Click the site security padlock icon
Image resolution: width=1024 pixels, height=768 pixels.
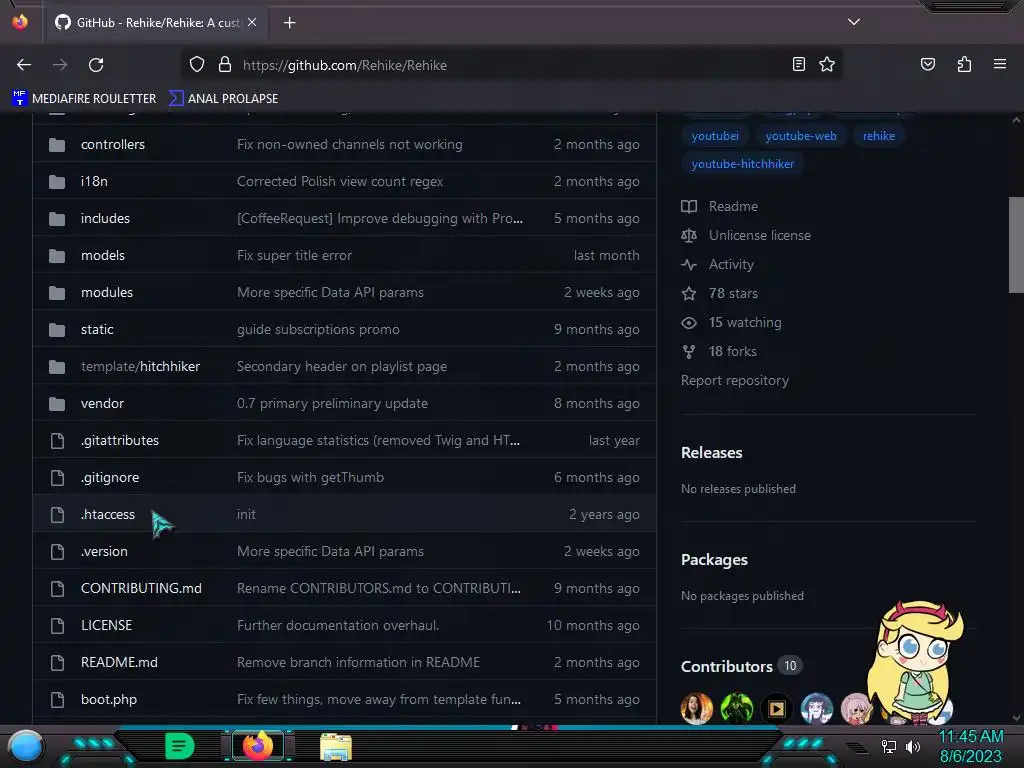pos(225,65)
